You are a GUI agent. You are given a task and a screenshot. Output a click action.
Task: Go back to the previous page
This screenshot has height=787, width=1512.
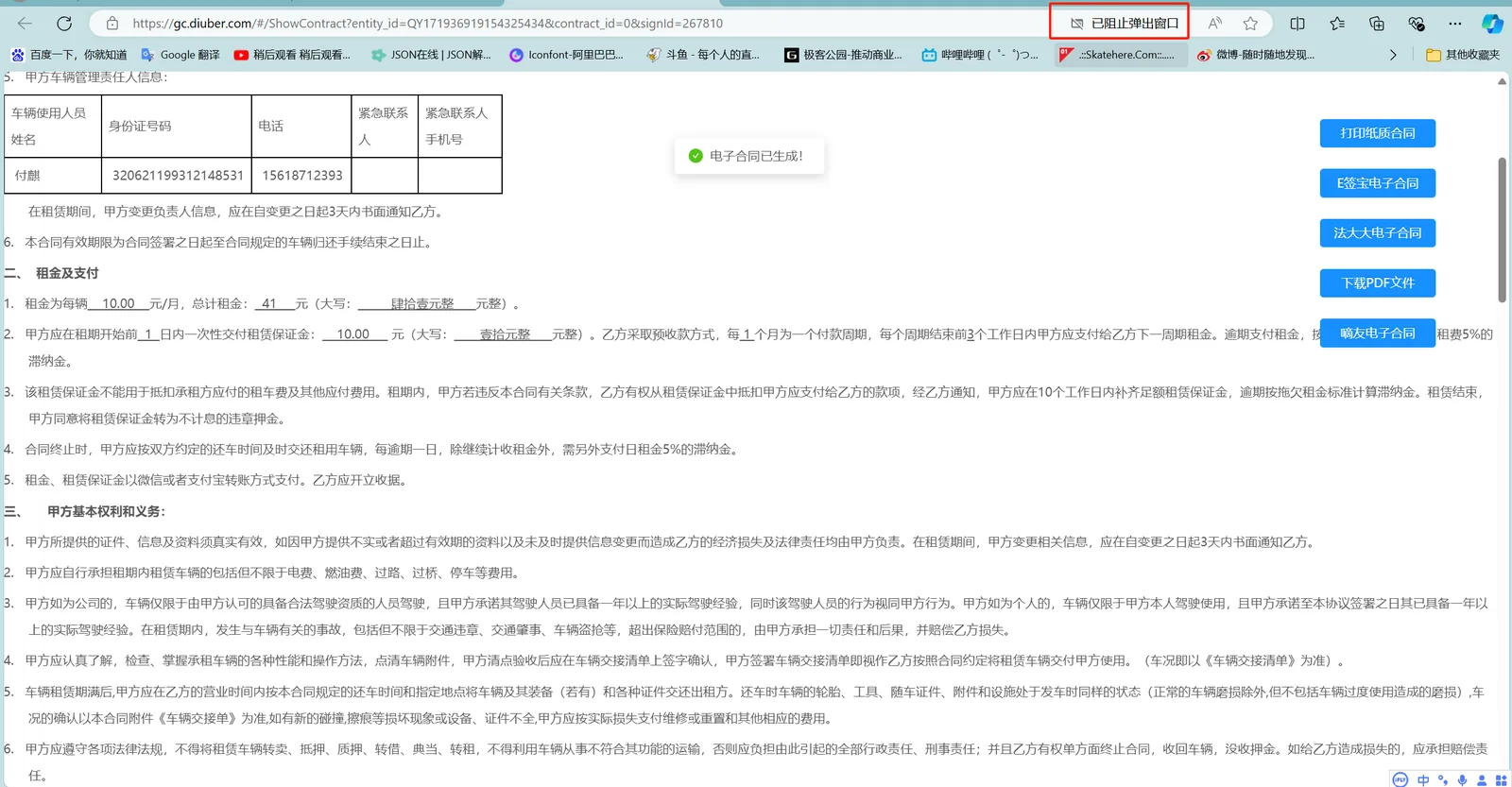click(x=26, y=24)
